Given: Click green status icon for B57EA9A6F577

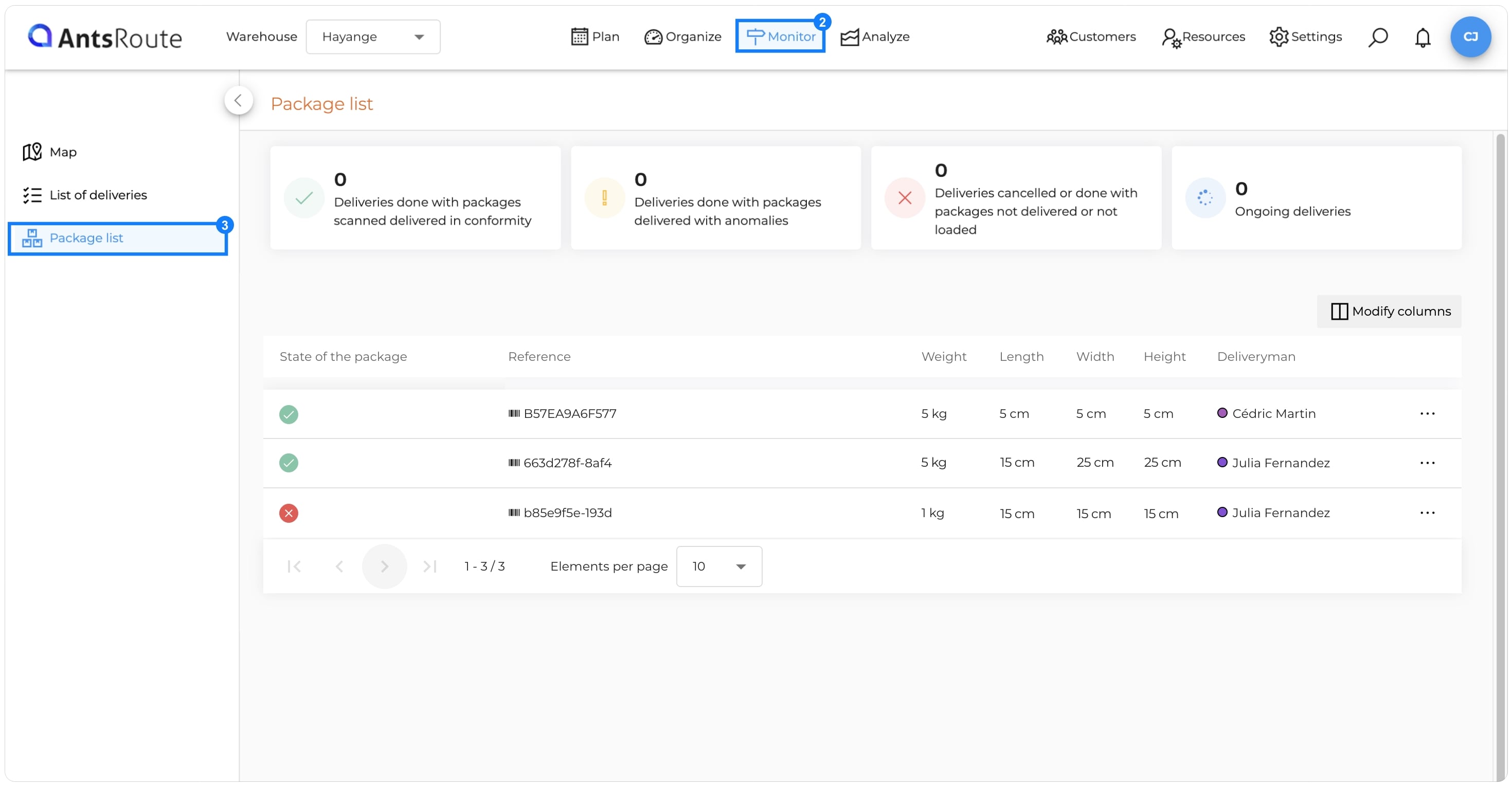Looking at the screenshot, I should 289,414.
